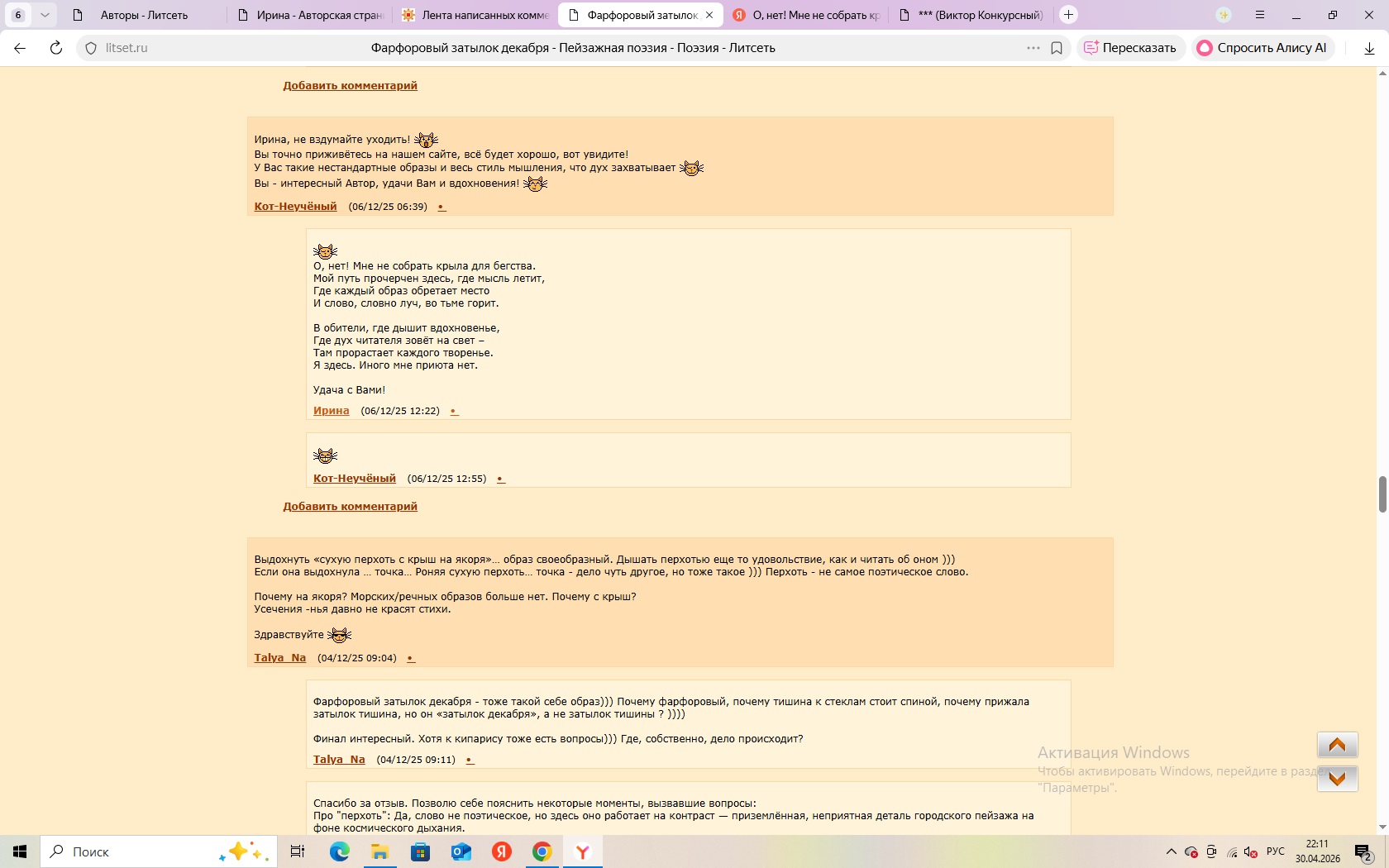Click the line "Усечения -нья давно не красят стихи."

(x=352, y=608)
